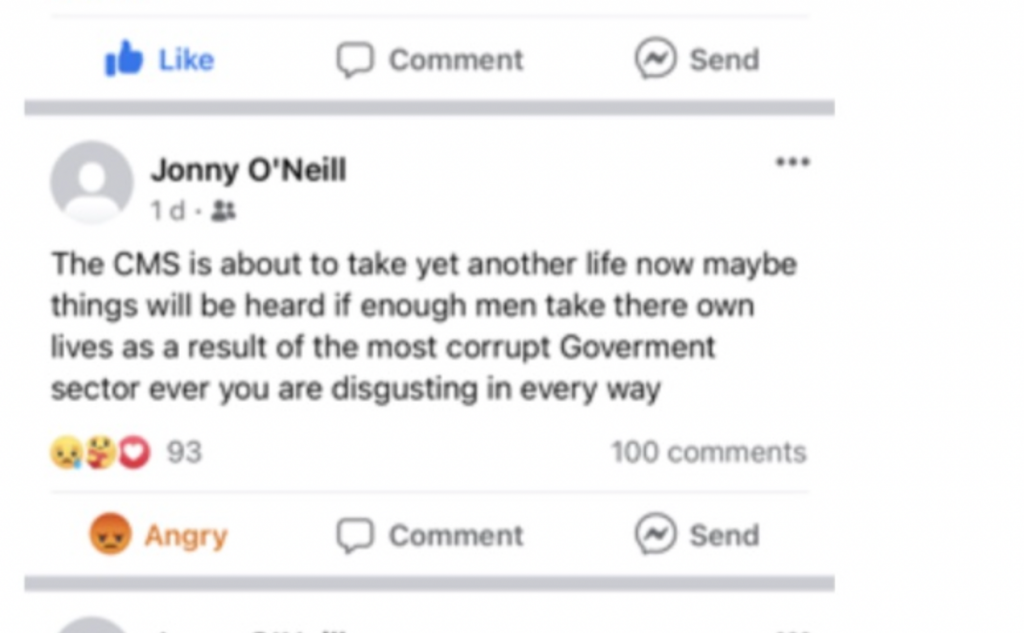
Task: Click the comment bubble icon under Jonny's post
Action: (x=354, y=536)
